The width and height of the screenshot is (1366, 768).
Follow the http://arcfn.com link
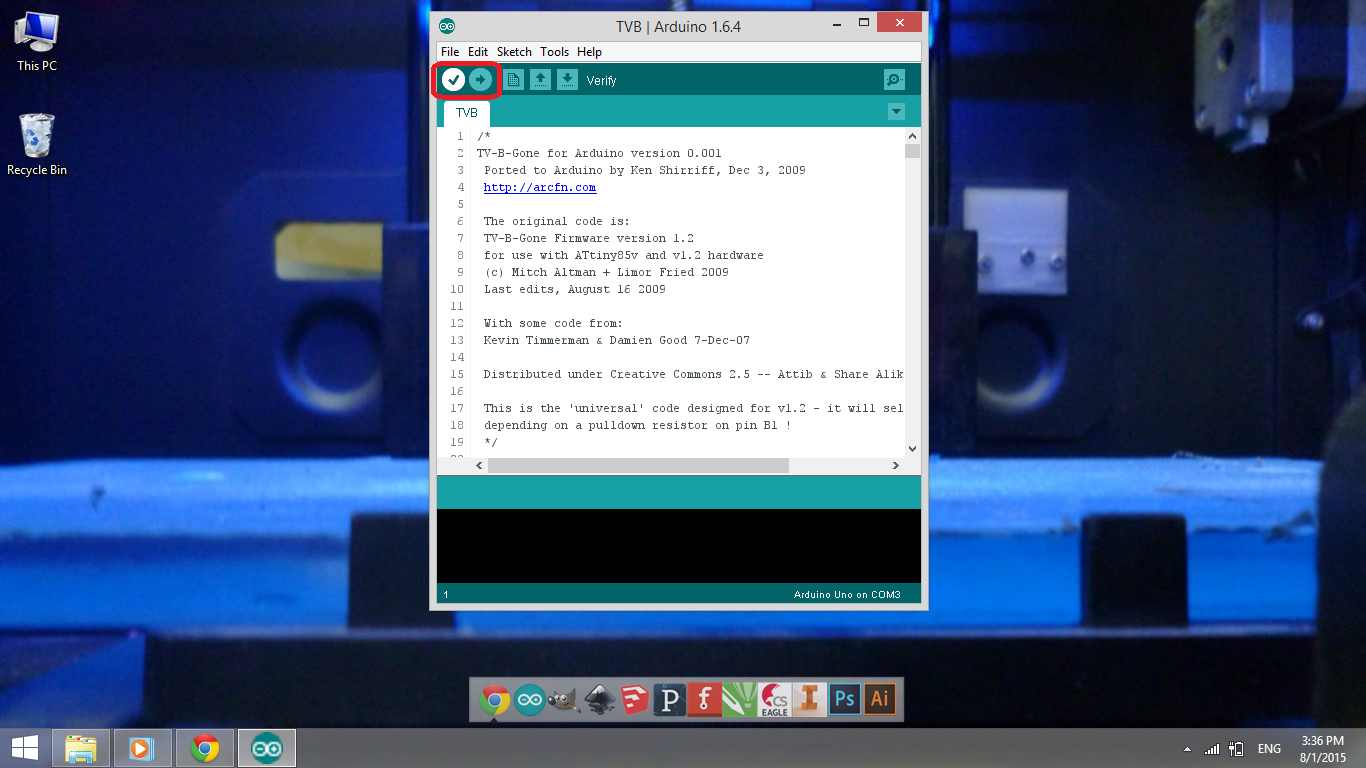point(540,187)
